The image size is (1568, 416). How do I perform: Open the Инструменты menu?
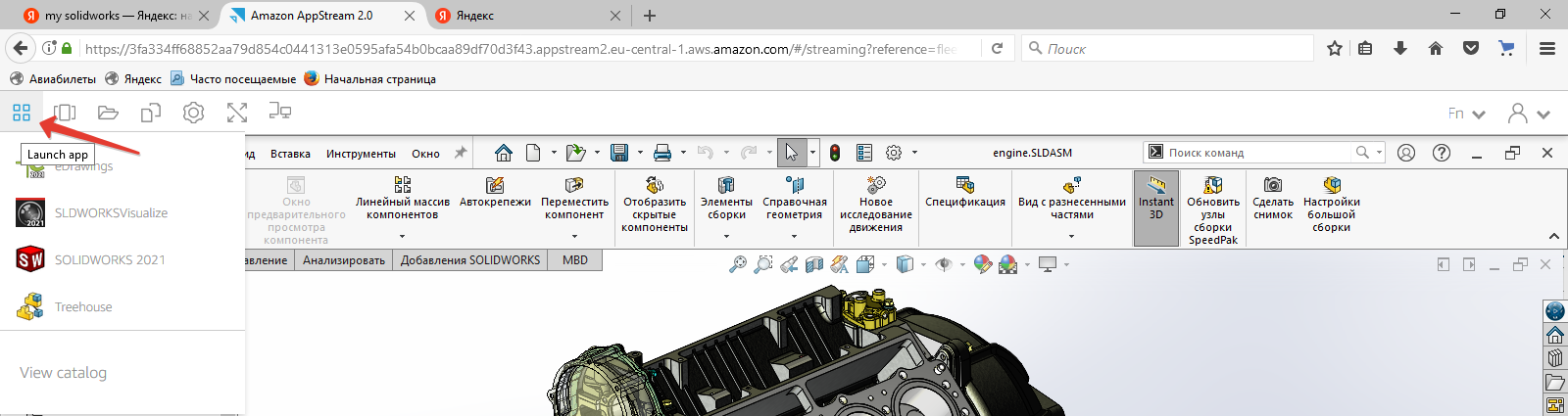pyautogui.click(x=361, y=154)
